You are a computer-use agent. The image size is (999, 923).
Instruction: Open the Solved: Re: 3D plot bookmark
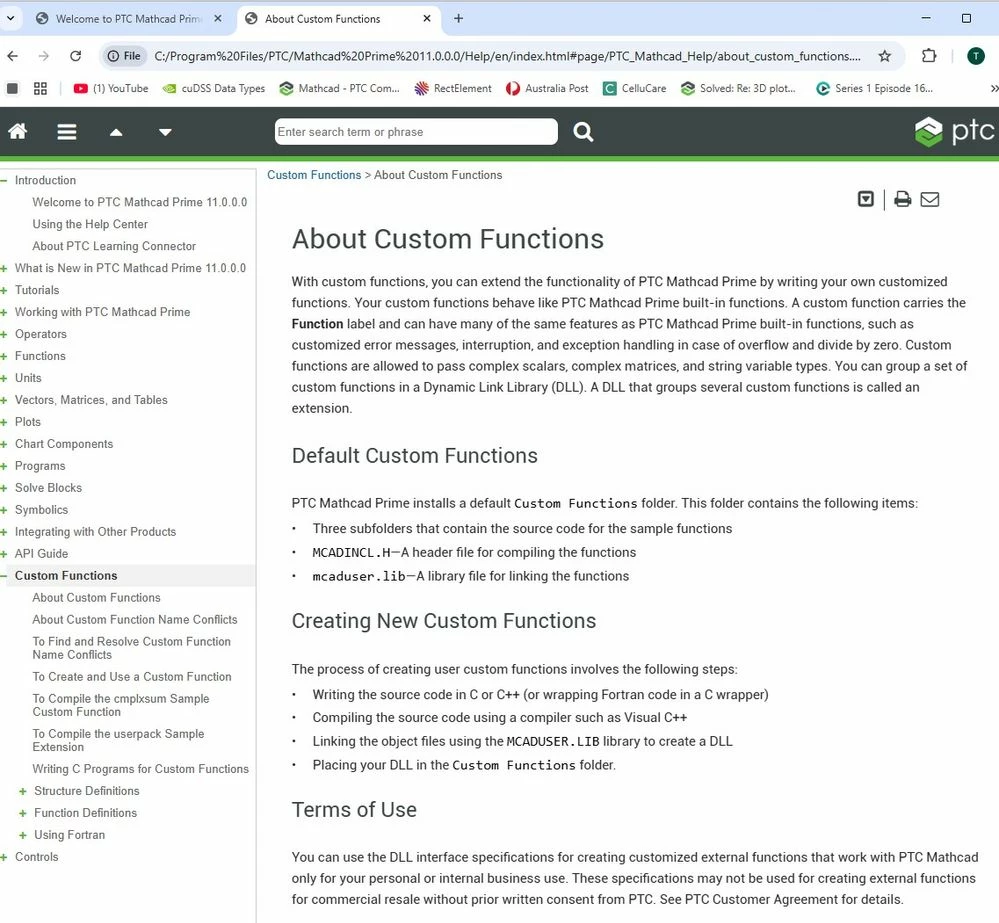(x=738, y=89)
